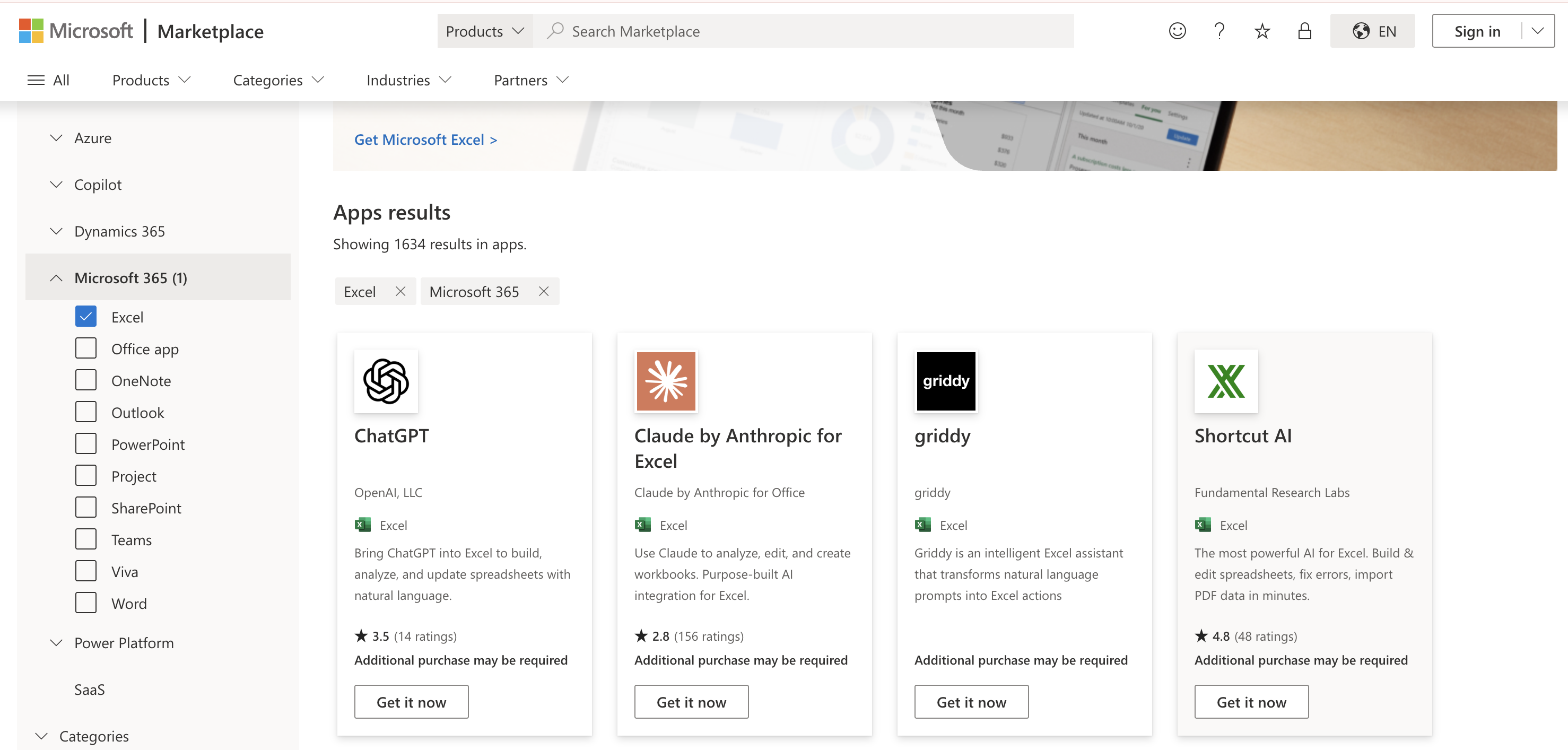Open the Industries navigation menu
1568x750 pixels.
pyautogui.click(x=409, y=81)
